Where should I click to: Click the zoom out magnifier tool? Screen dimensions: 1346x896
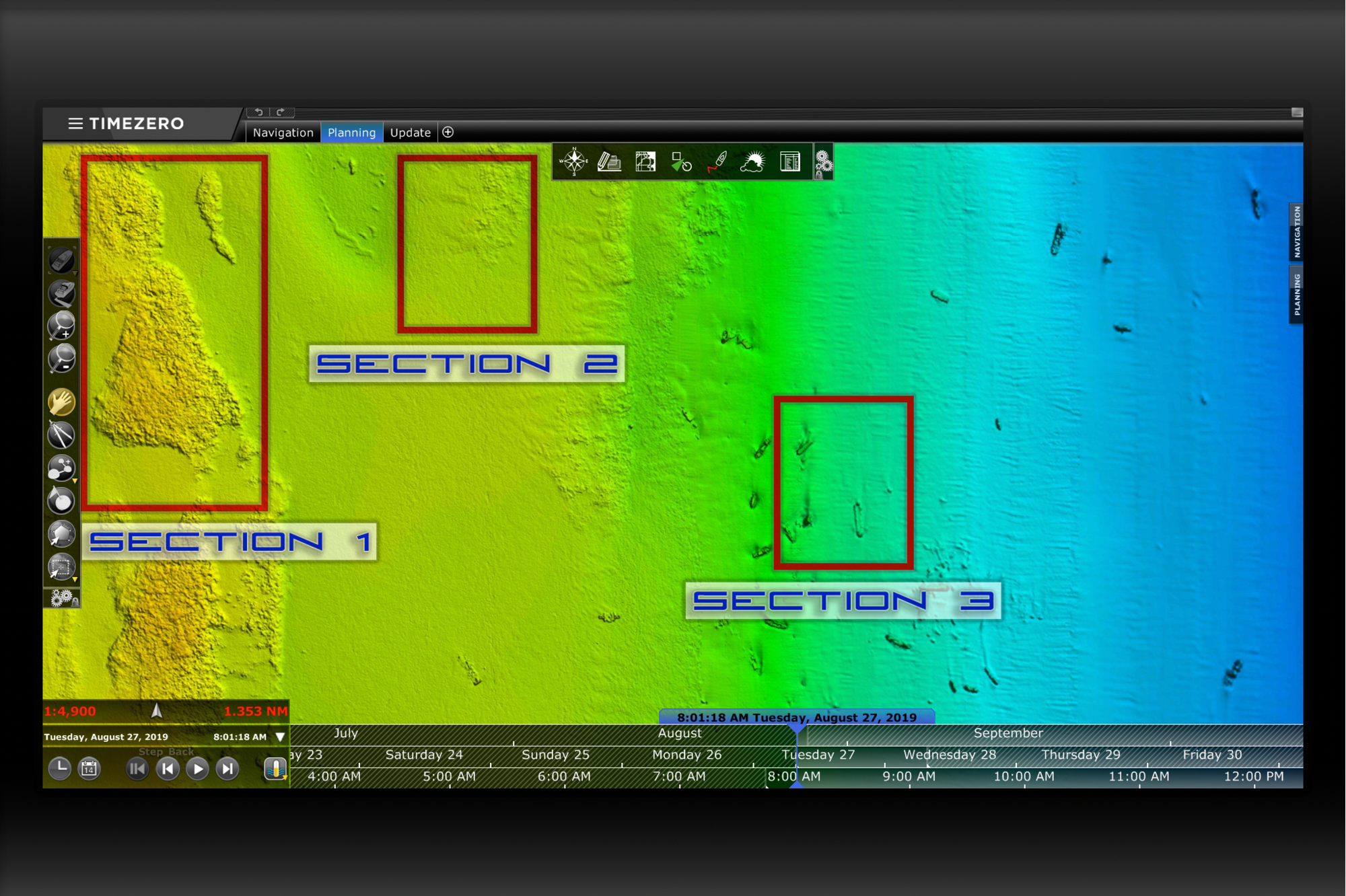pyautogui.click(x=61, y=359)
